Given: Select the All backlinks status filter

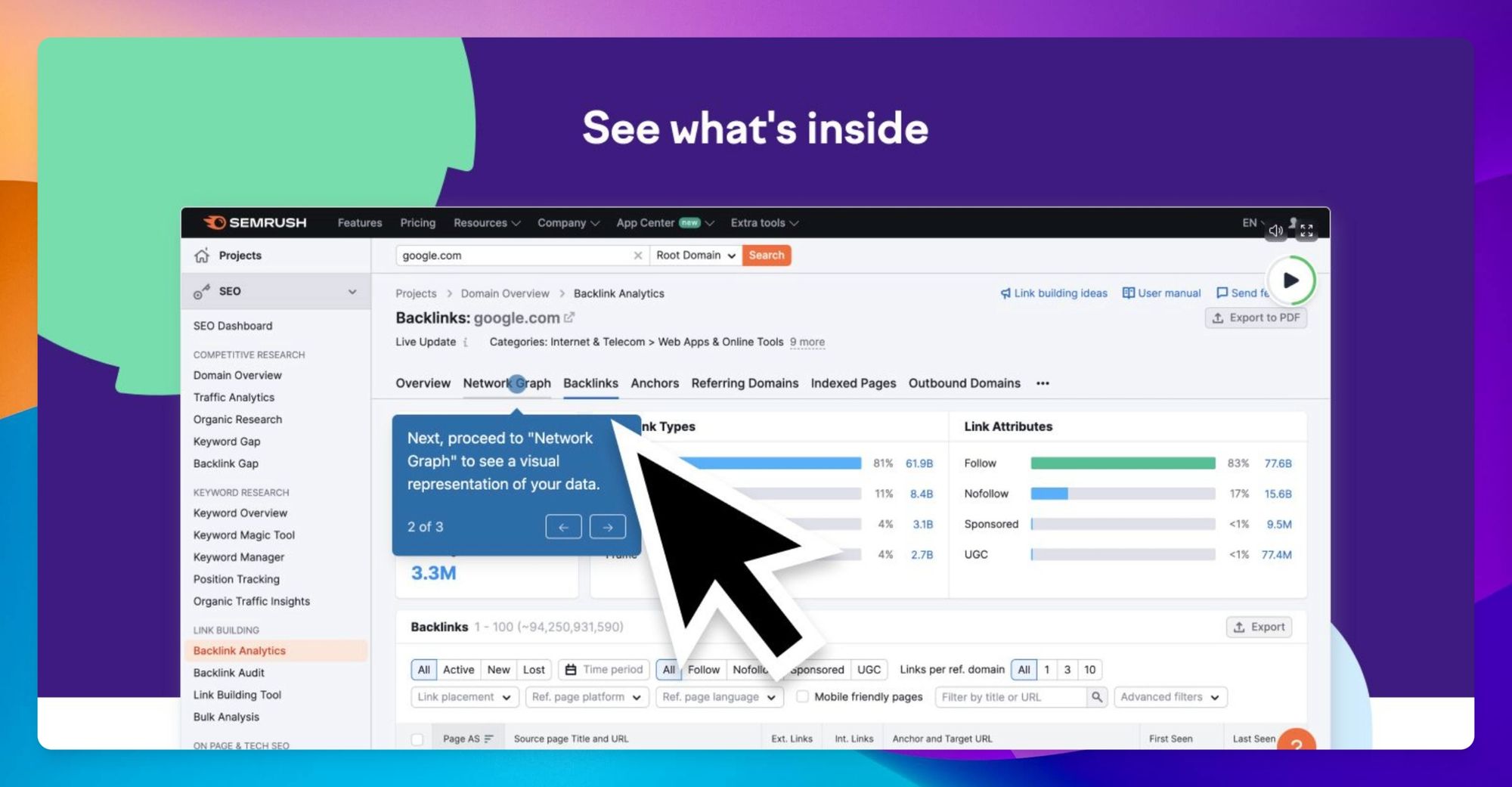Looking at the screenshot, I should [423, 670].
